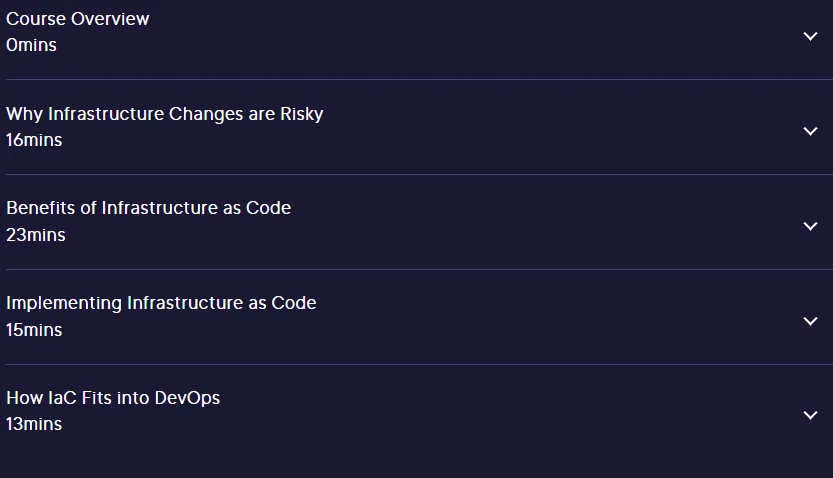Click the 15mins duration label
The image size is (833, 478).
pos(34,330)
